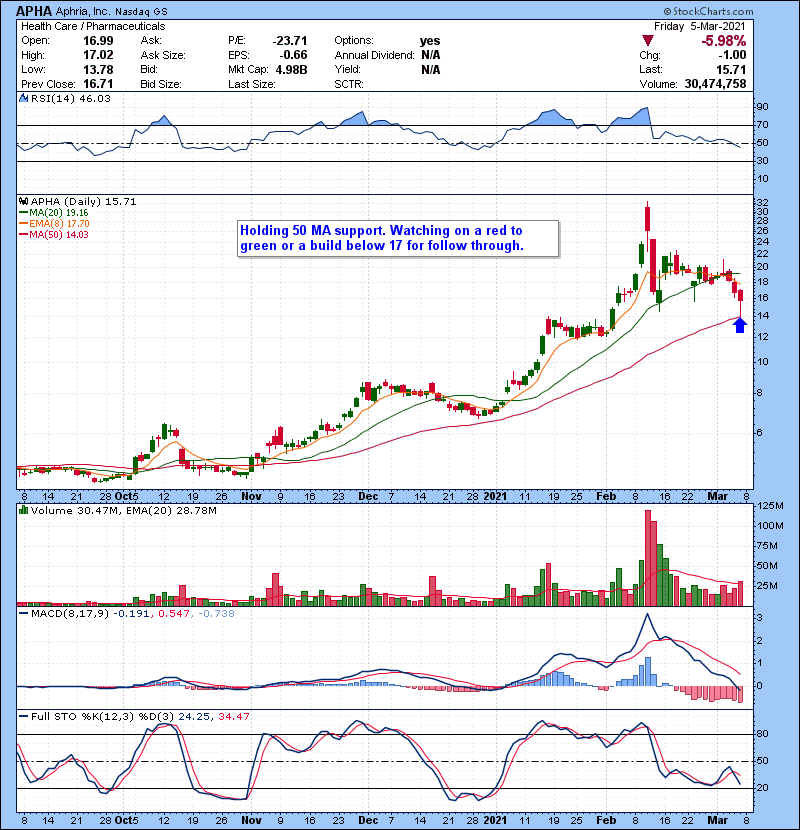Click the APHA (Daily) candlestick icon
800x830 pixels.
[x=23, y=201]
